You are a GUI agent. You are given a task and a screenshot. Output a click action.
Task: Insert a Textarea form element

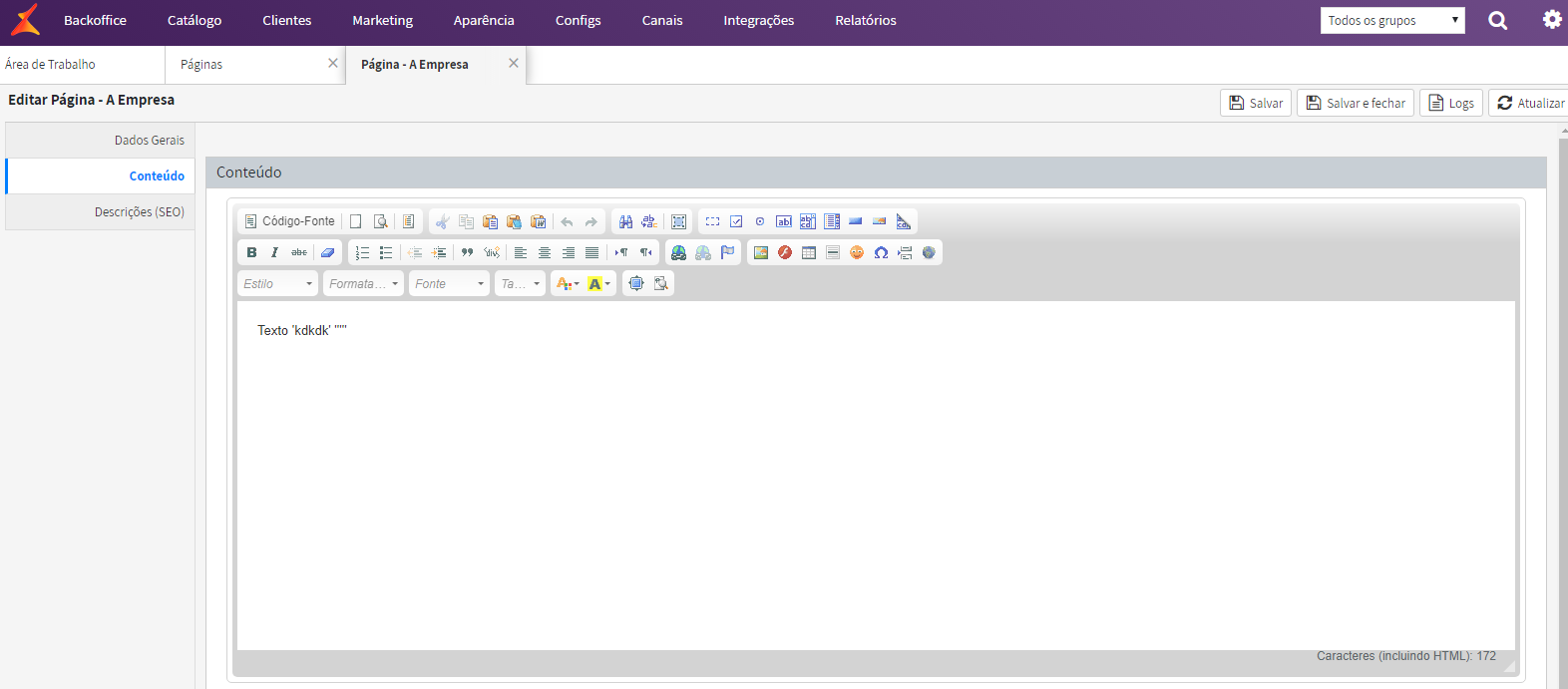808,221
